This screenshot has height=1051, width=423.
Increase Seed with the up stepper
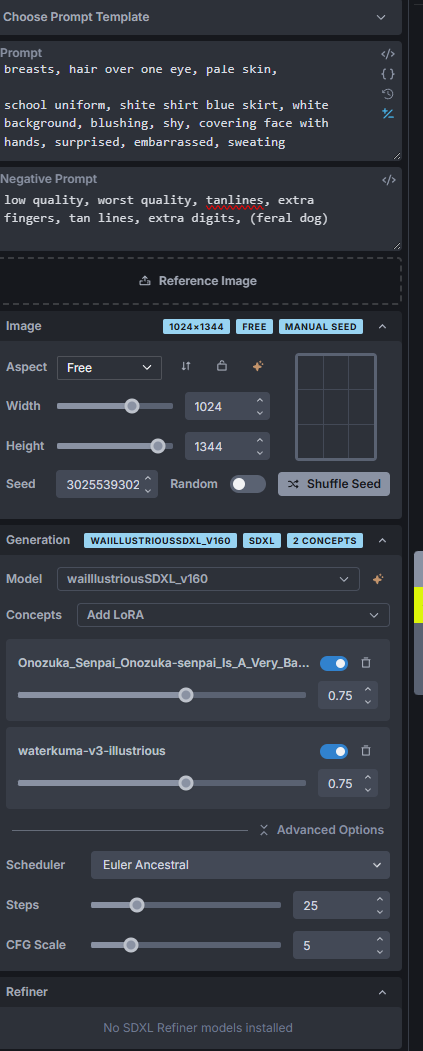point(148,477)
